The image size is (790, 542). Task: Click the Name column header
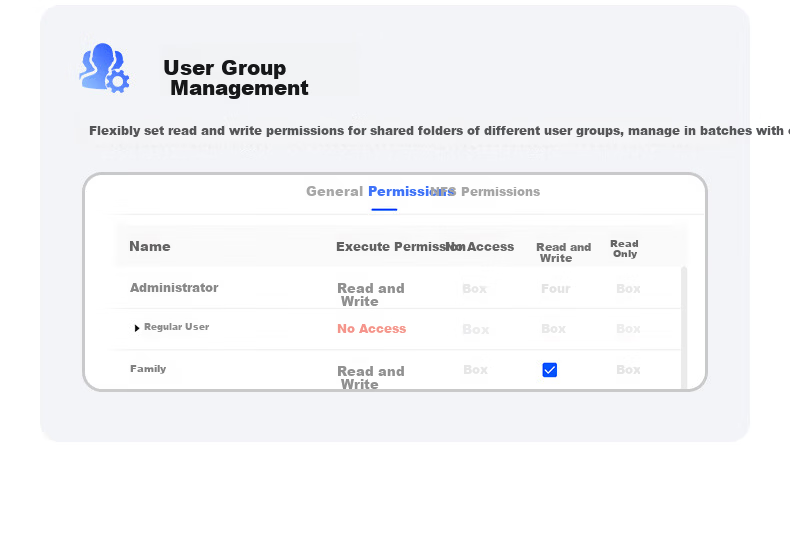point(150,246)
